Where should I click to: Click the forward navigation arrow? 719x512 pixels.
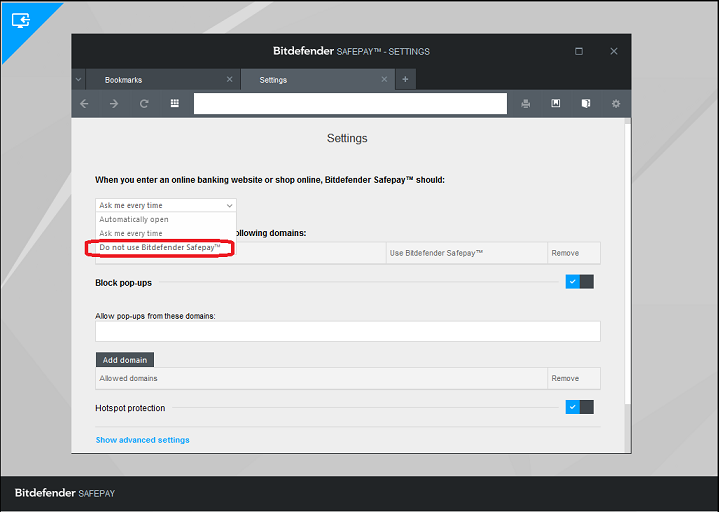pos(114,104)
